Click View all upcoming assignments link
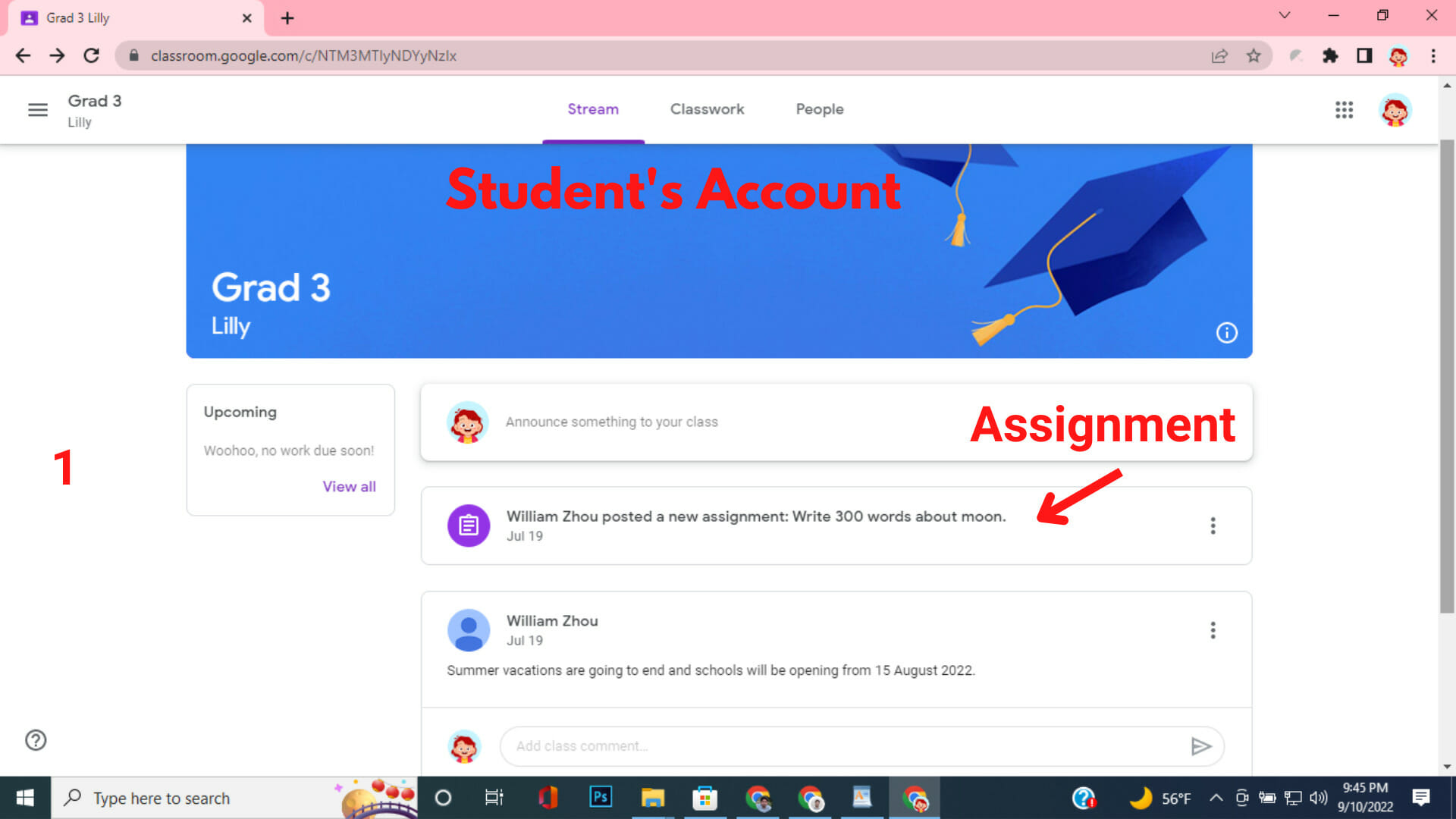The height and width of the screenshot is (819, 1456). [x=349, y=486]
